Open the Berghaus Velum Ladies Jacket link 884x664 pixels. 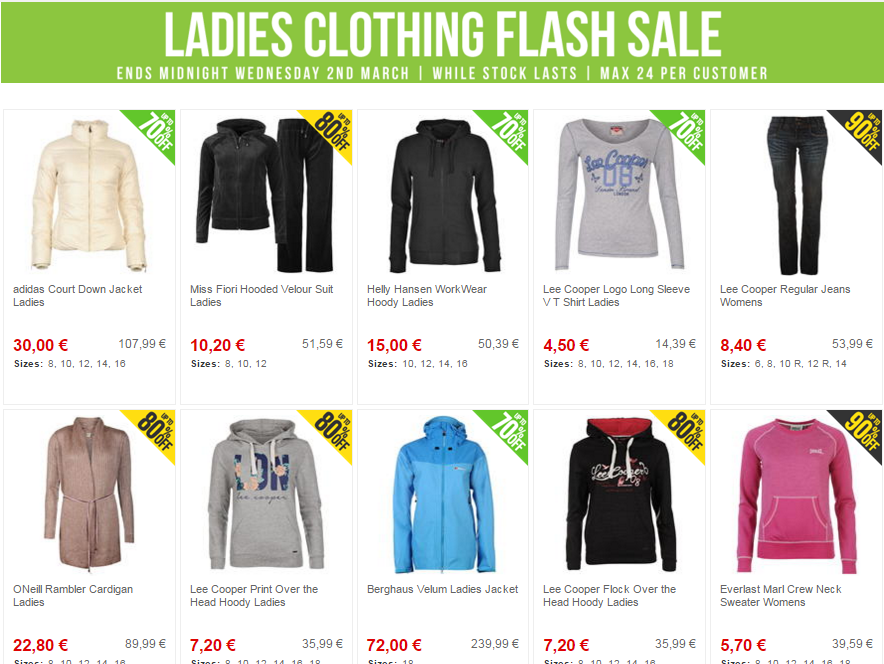(x=443, y=589)
